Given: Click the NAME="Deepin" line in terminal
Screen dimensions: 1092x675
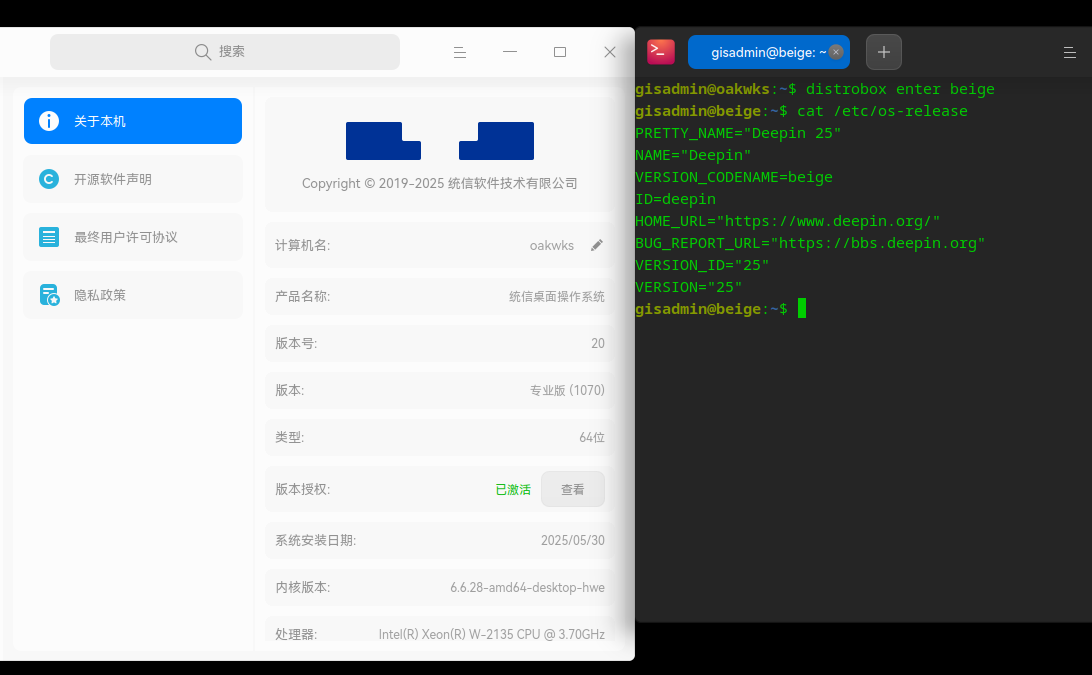Looking at the screenshot, I should [x=693, y=155].
